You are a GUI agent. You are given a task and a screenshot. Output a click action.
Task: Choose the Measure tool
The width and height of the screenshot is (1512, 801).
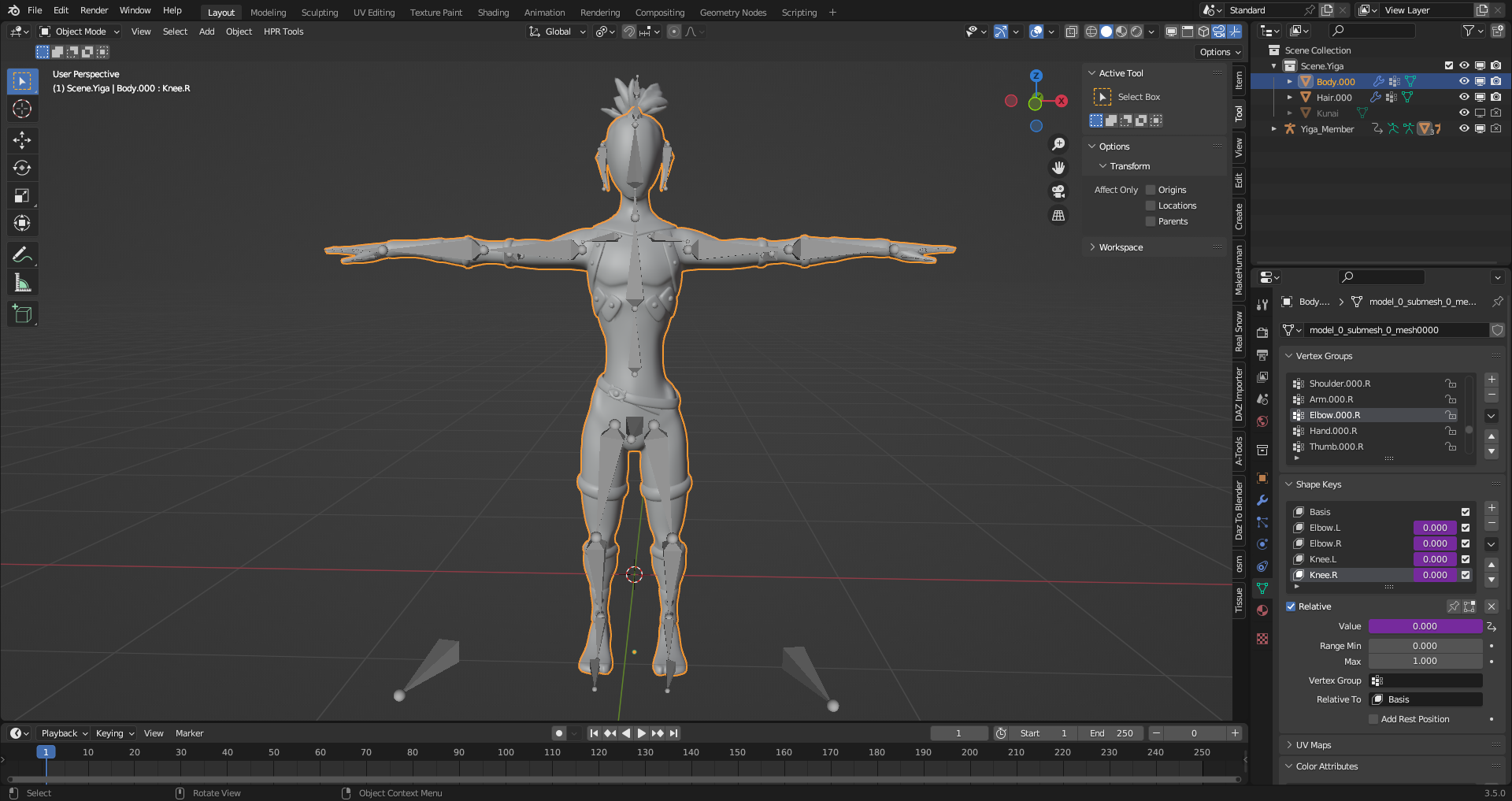pyautogui.click(x=22, y=282)
